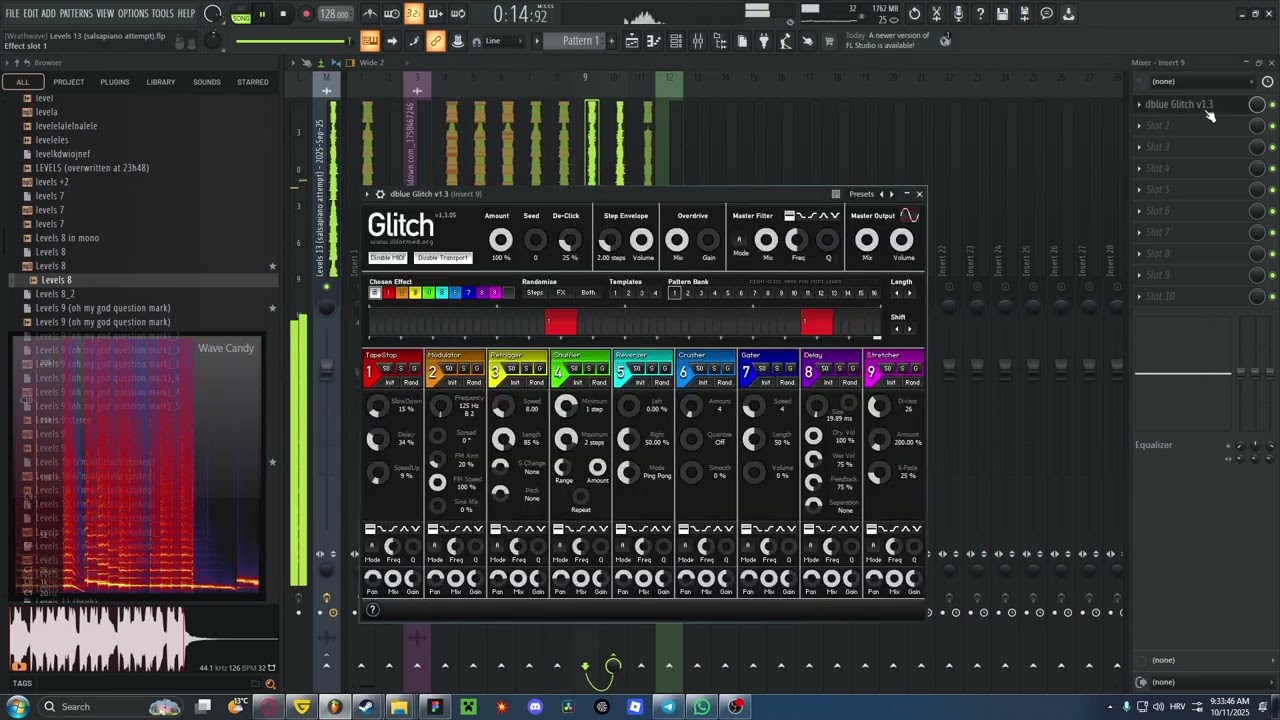Click the browser search magnifier icon
Image resolution: width=1280 pixels, height=720 pixels.
(x=270, y=684)
